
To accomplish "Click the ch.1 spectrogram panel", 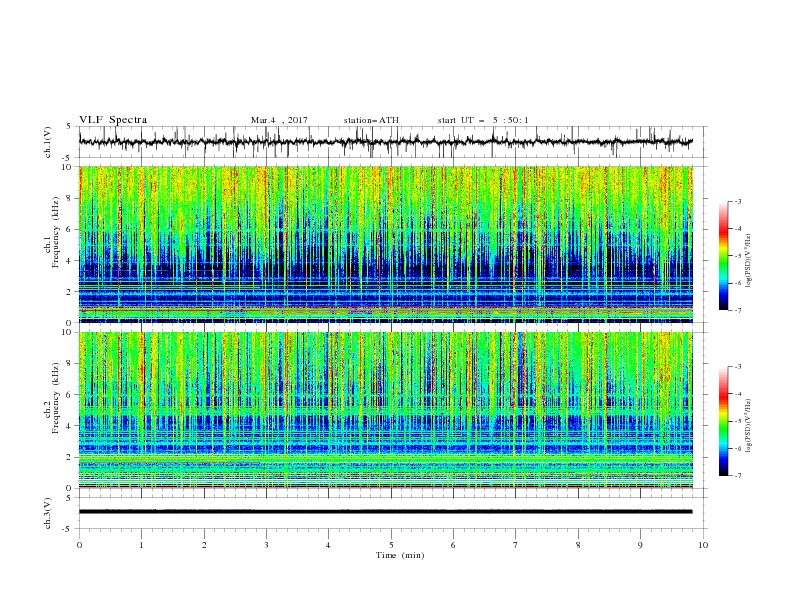I will tap(385, 244).
